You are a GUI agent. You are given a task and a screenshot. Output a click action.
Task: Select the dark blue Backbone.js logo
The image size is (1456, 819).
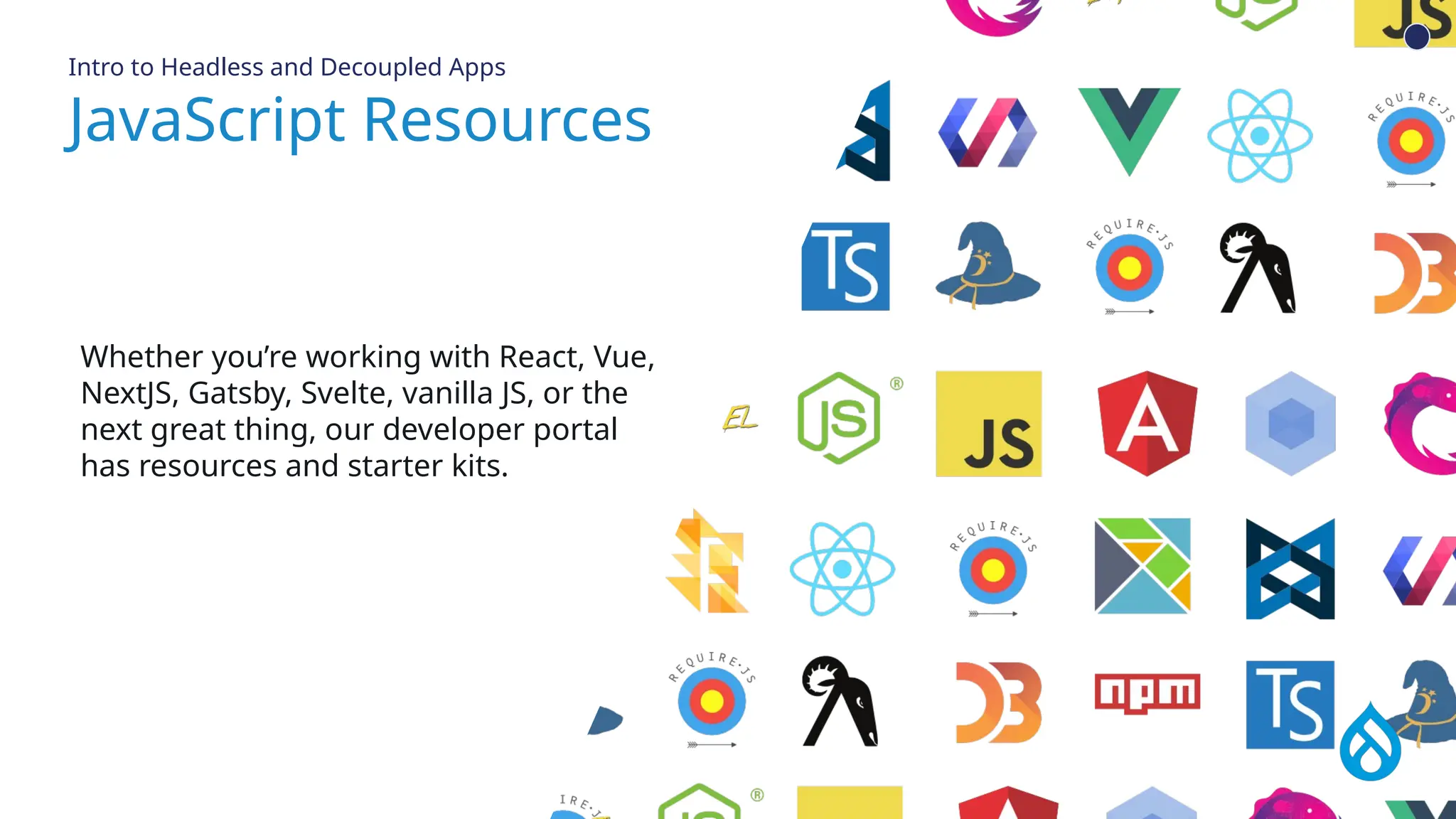pyautogui.click(x=1290, y=569)
